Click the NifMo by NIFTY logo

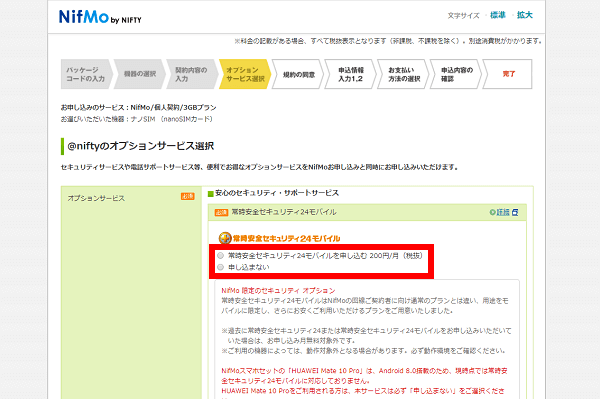[100, 17]
